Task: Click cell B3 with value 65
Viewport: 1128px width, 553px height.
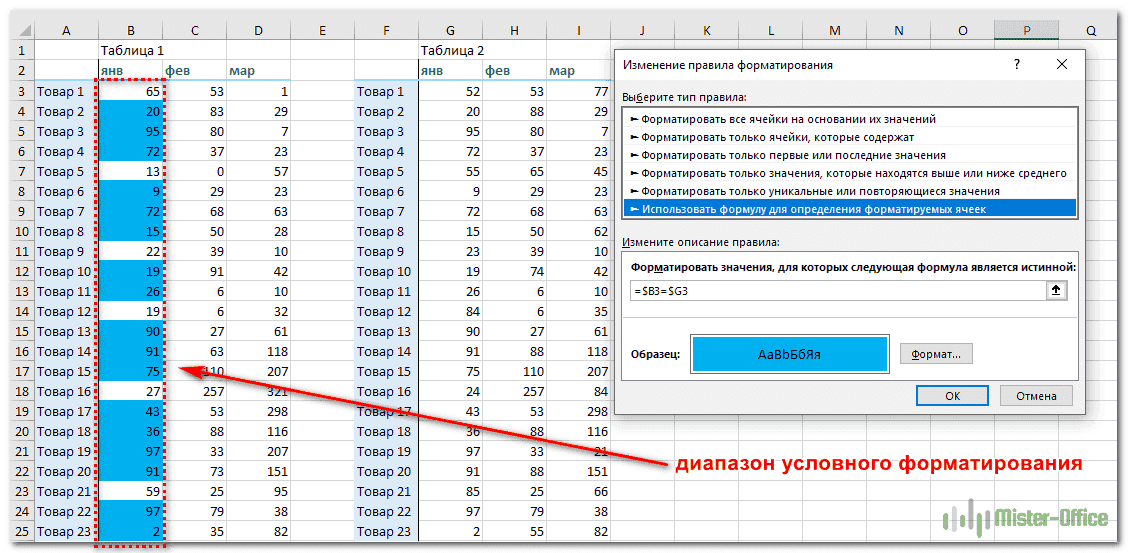Action: (x=131, y=91)
